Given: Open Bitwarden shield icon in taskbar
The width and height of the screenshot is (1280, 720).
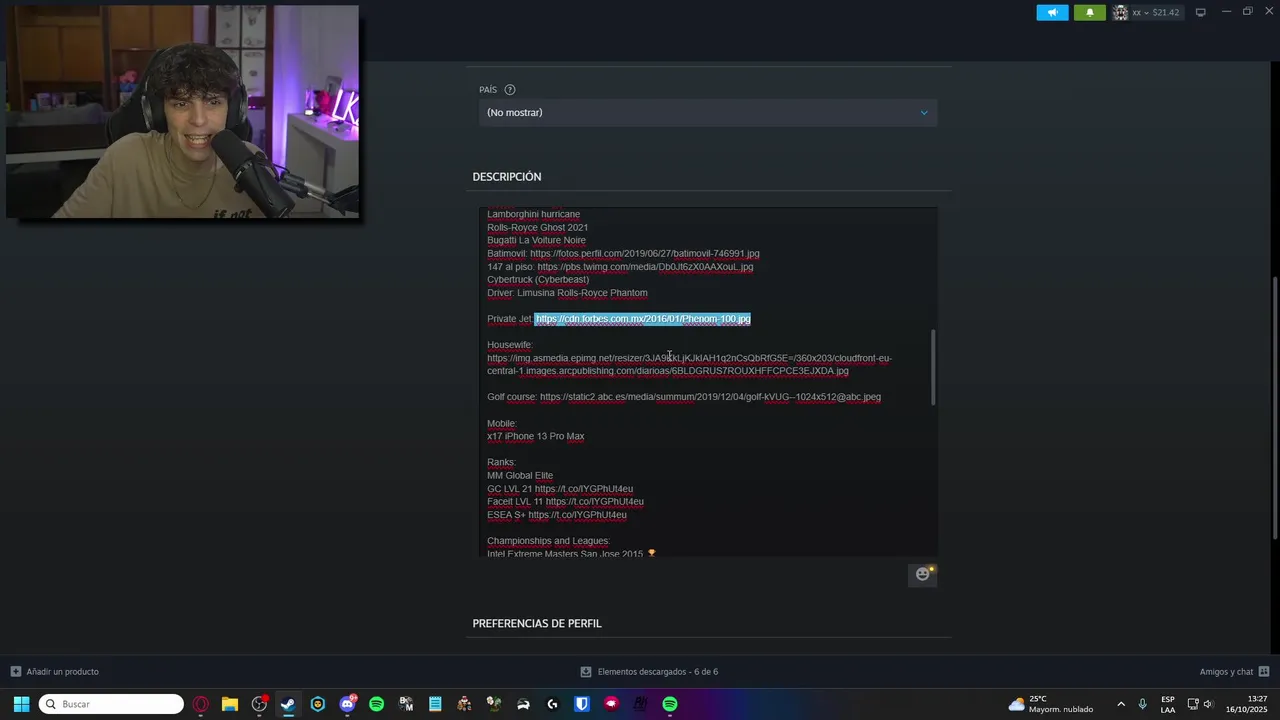Looking at the screenshot, I should 581,704.
